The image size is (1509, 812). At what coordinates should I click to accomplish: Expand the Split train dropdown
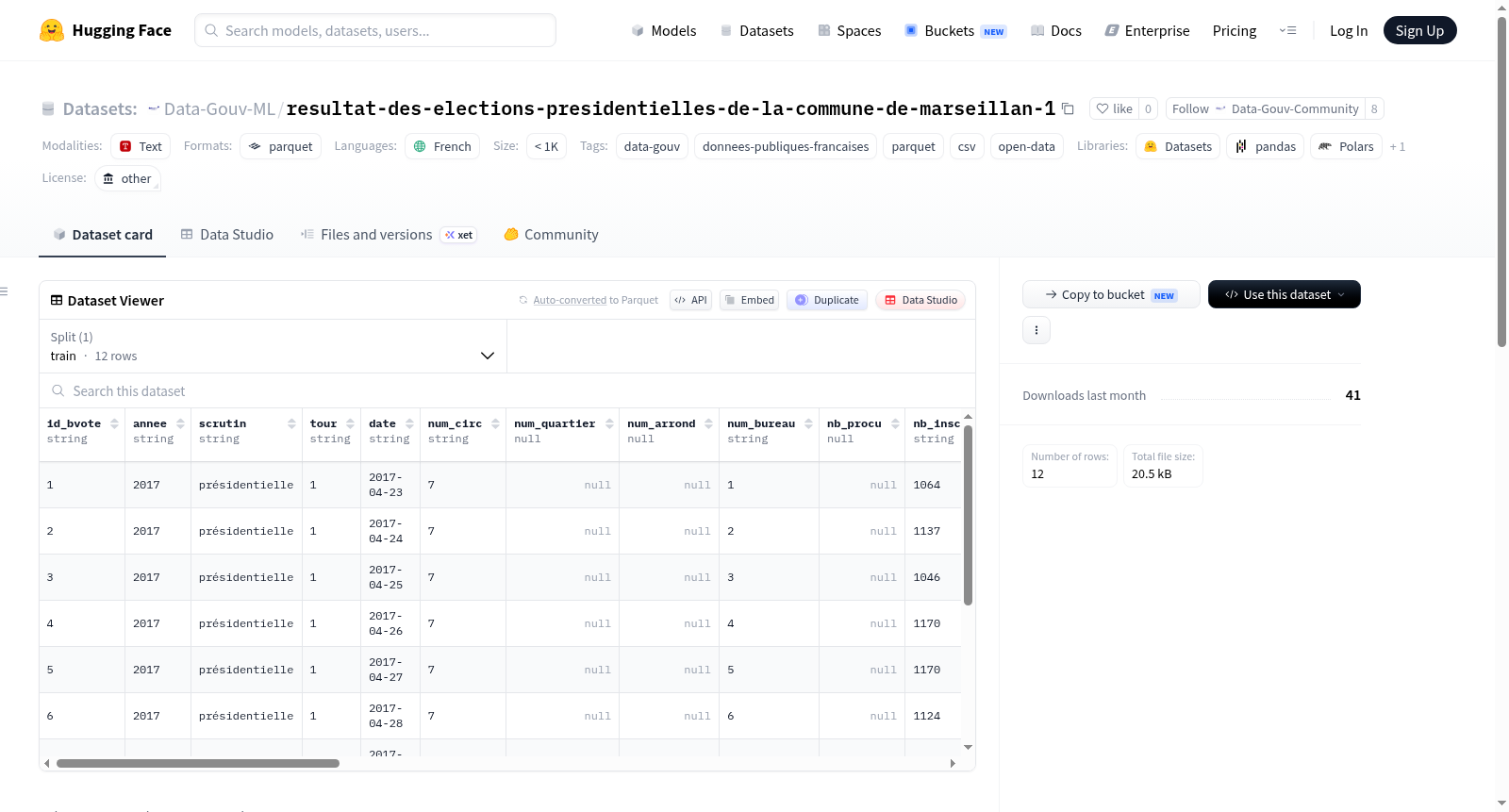pyautogui.click(x=273, y=346)
